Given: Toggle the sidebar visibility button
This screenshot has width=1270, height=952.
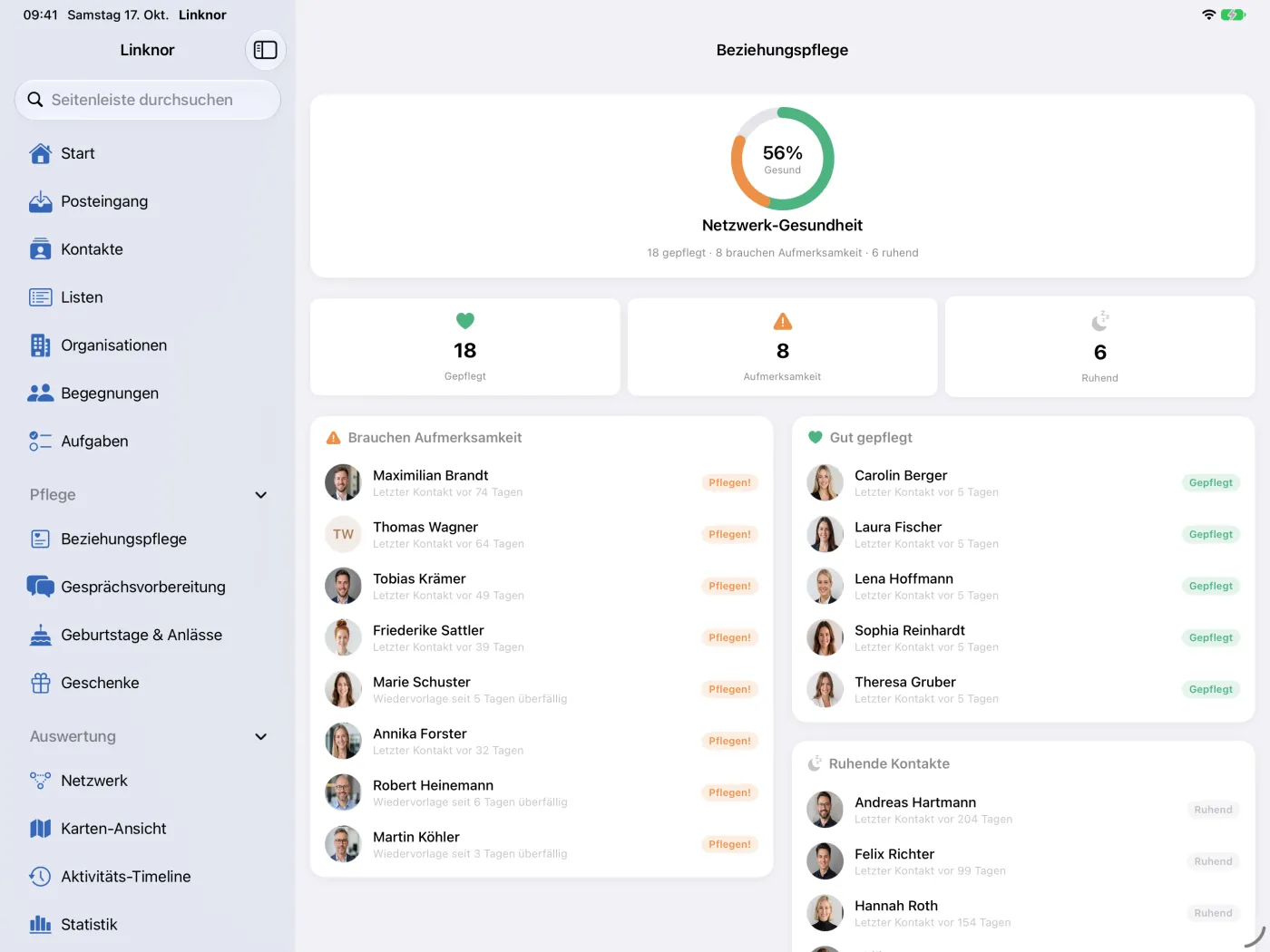Looking at the screenshot, I should (266, 50).
